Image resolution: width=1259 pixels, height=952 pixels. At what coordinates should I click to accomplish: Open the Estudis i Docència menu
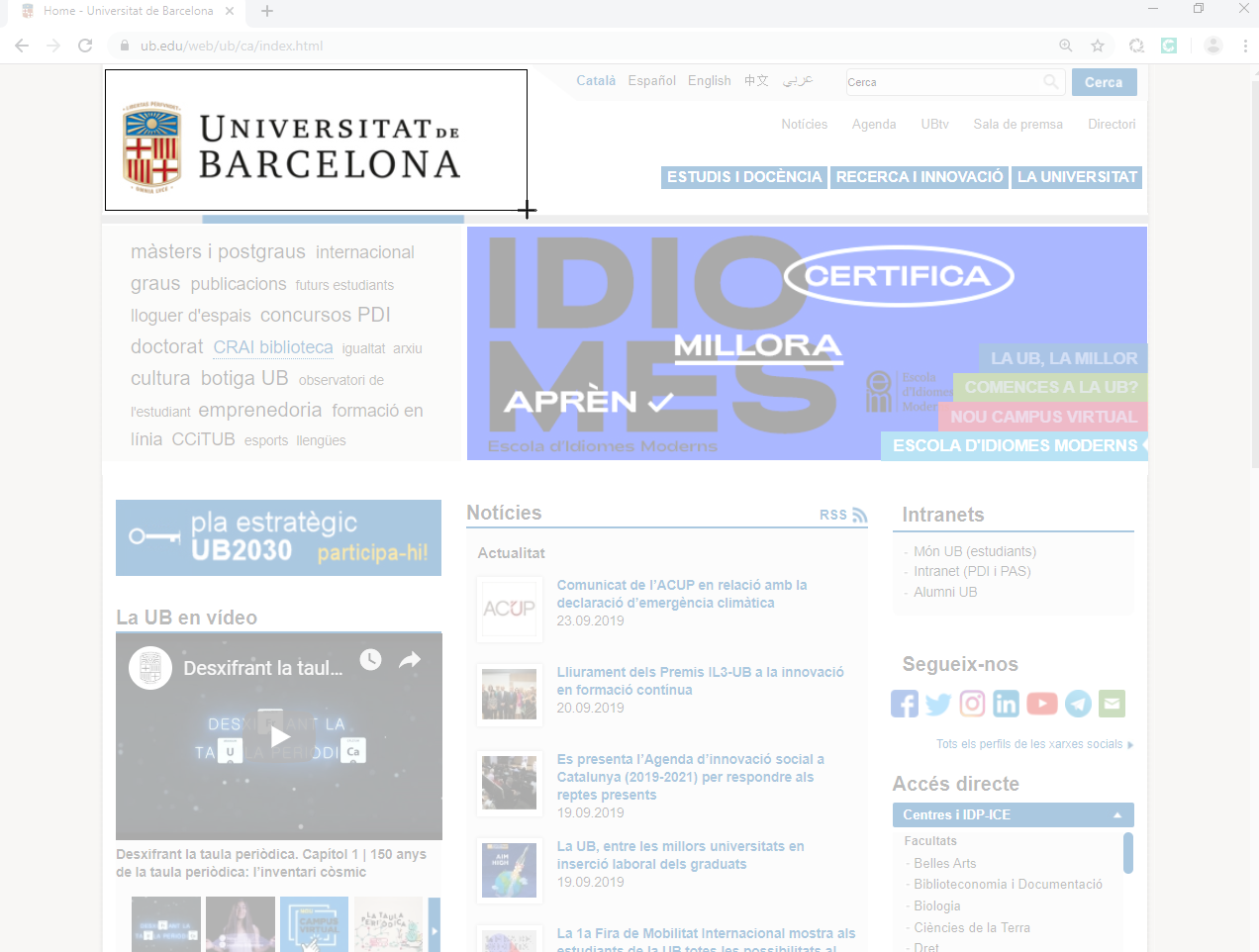click(x=744, y=177)
